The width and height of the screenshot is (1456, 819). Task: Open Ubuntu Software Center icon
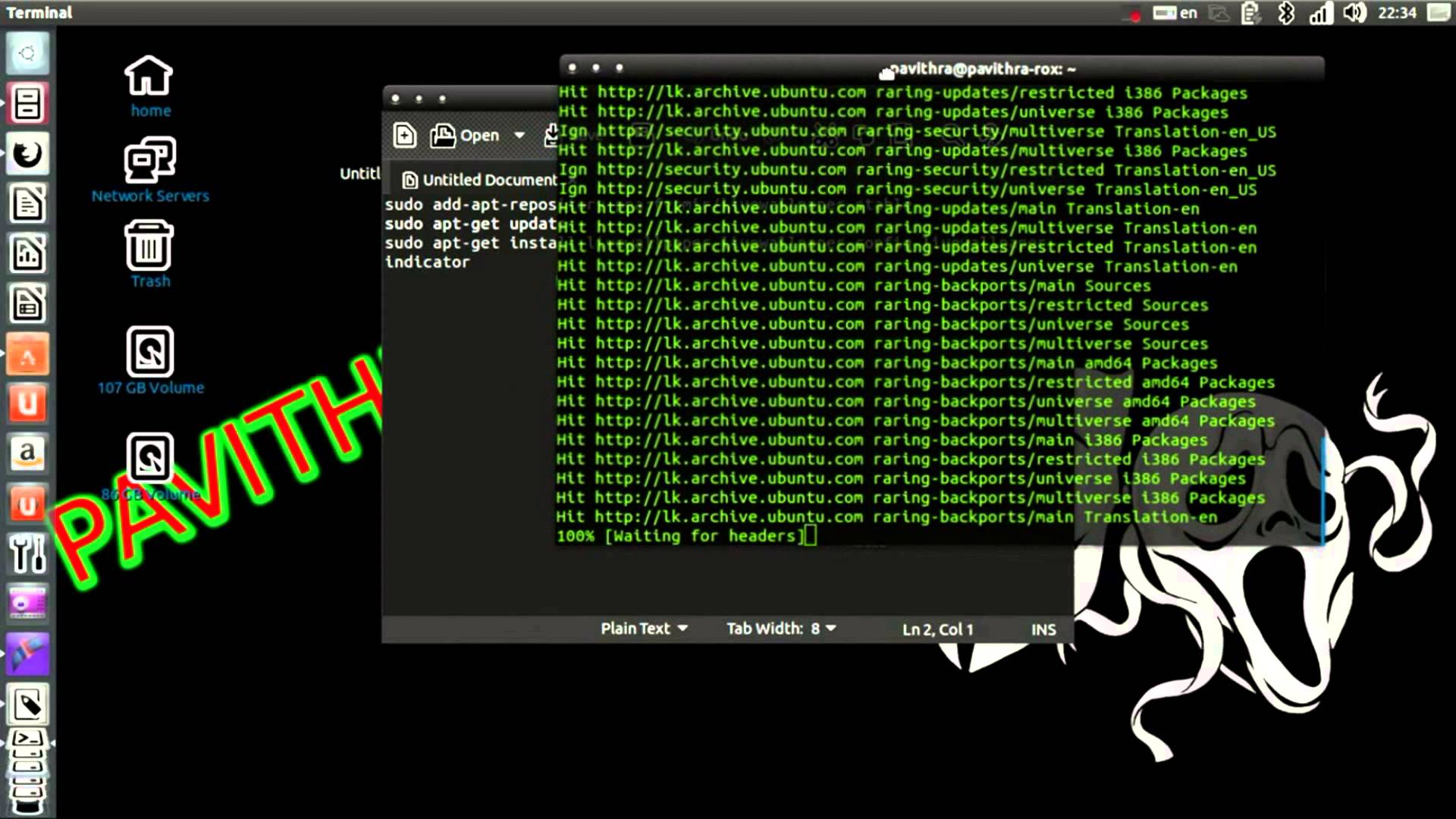pyautogui.click(x=27, y=354)
